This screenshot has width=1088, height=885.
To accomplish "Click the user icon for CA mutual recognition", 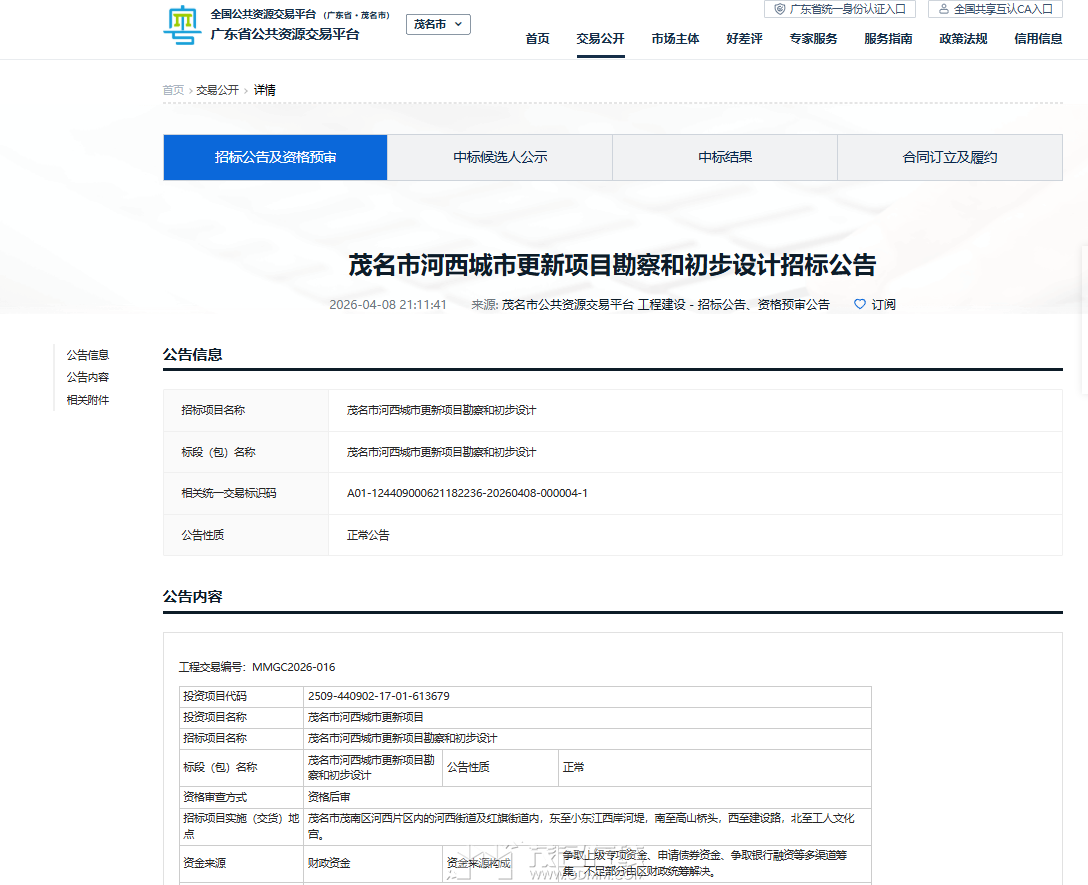I will tap(943, 9).
